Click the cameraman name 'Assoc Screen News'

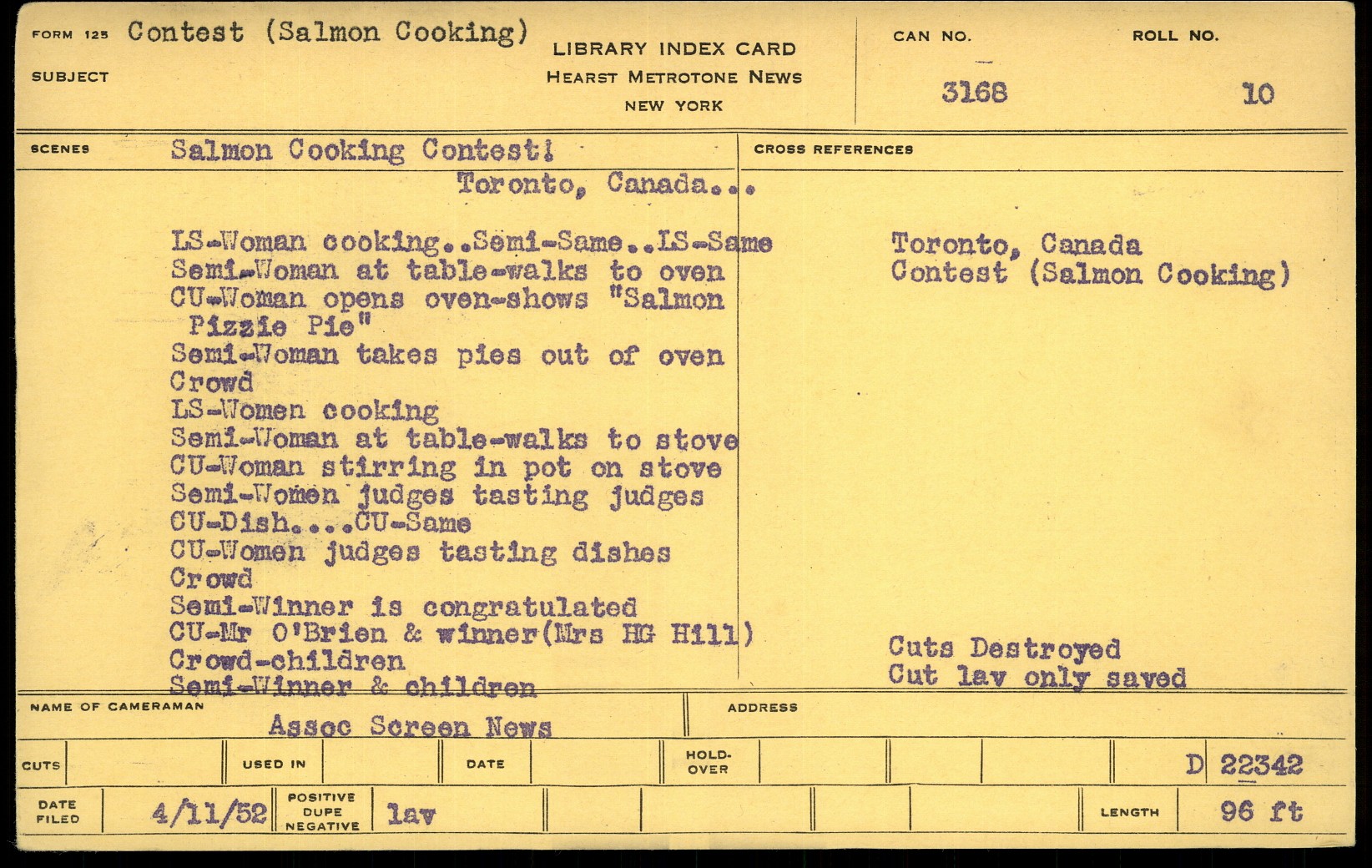[410, 726]
